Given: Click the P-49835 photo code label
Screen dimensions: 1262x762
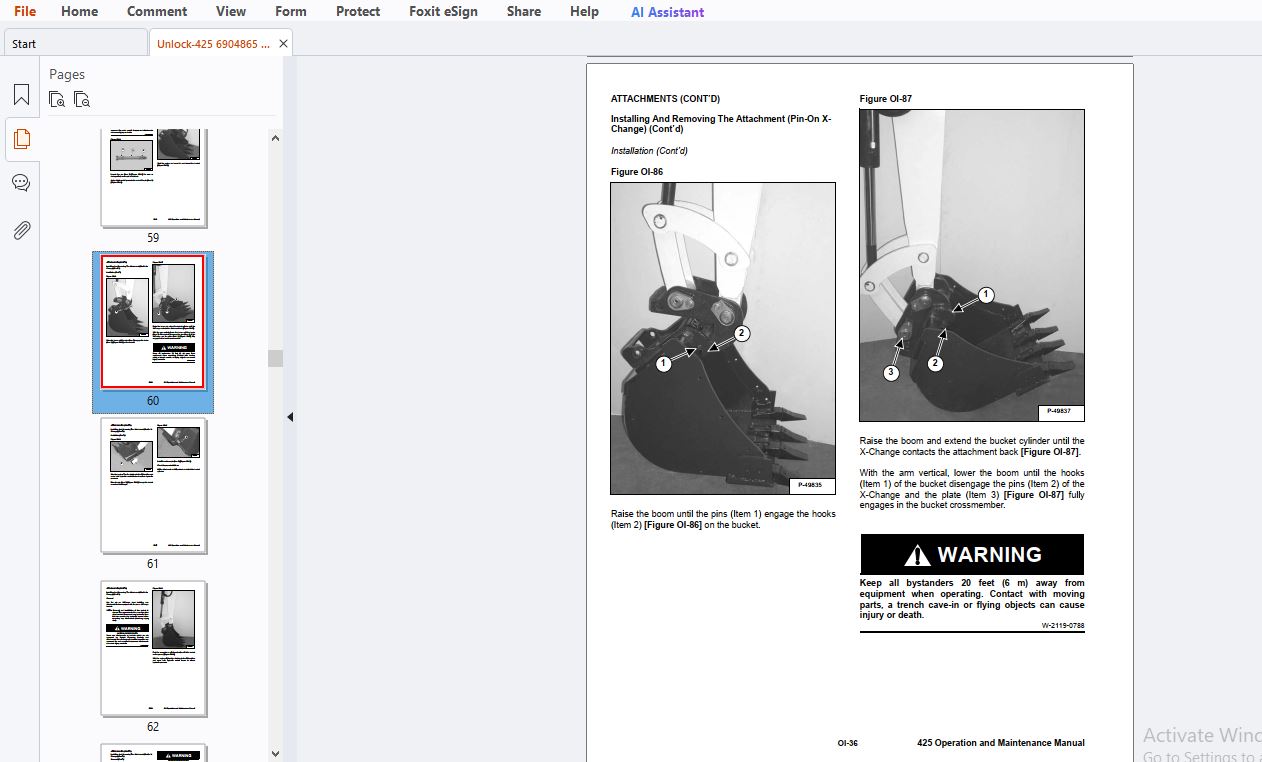Looking at the screenshot, I should [x=812, y=485].
